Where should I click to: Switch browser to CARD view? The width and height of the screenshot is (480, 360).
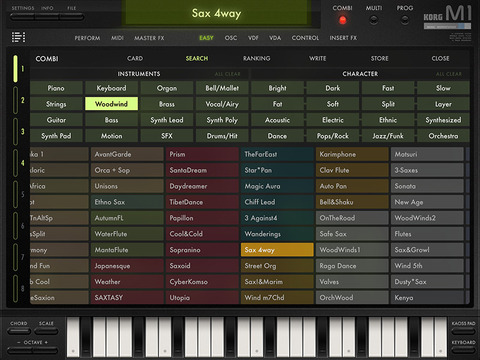(x=135, y=58)
